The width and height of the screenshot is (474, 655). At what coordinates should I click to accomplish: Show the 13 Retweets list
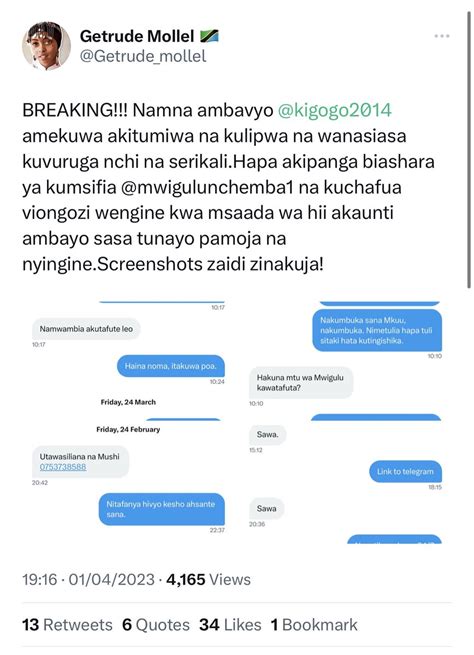(x=67, y=625)
